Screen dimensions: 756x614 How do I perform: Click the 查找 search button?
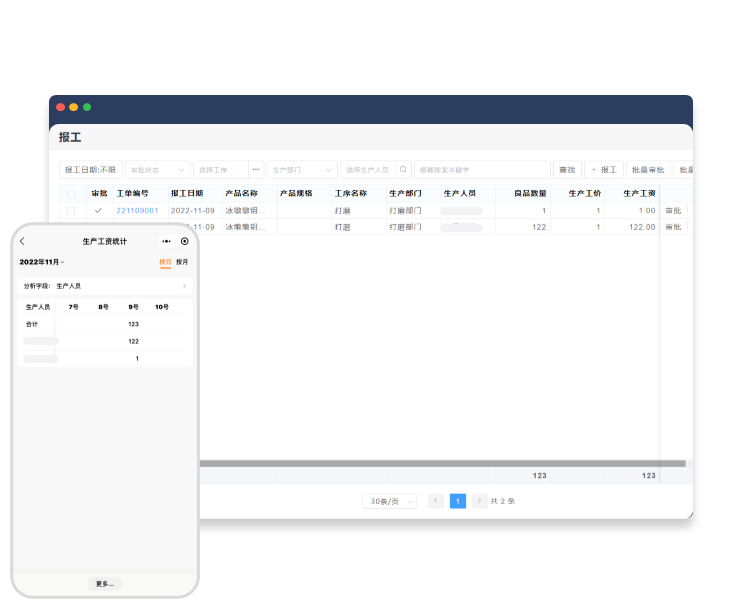(567, 170)
